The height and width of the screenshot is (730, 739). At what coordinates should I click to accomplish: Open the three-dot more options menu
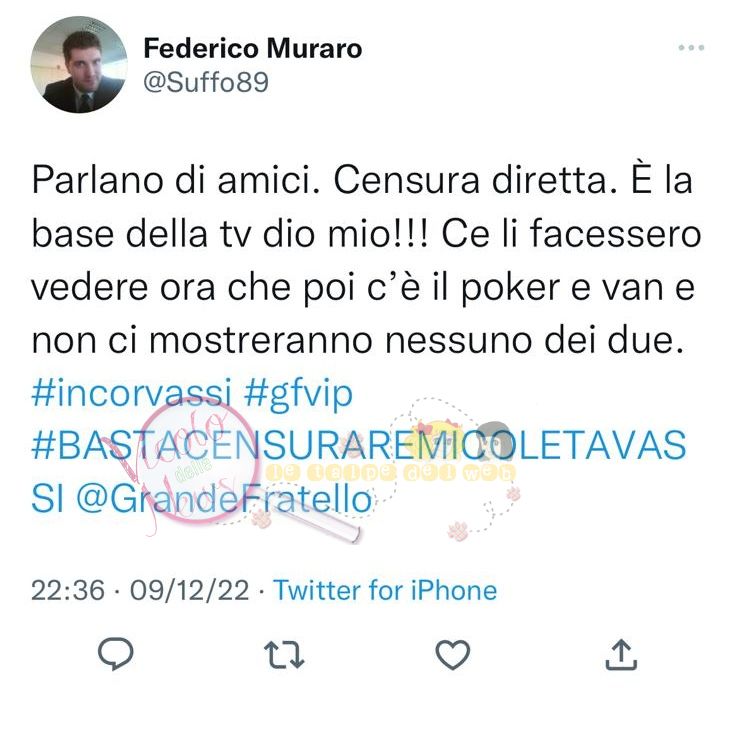tap(691, 48)
